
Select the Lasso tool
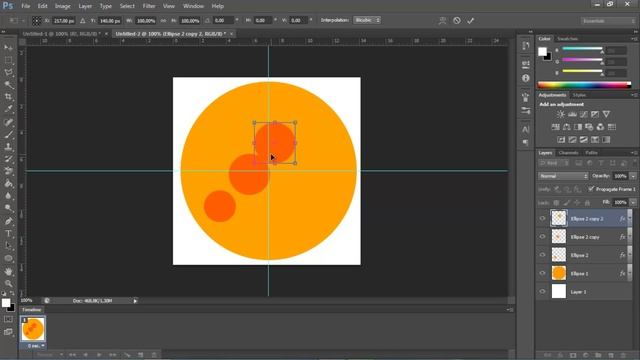coord(8,73)
